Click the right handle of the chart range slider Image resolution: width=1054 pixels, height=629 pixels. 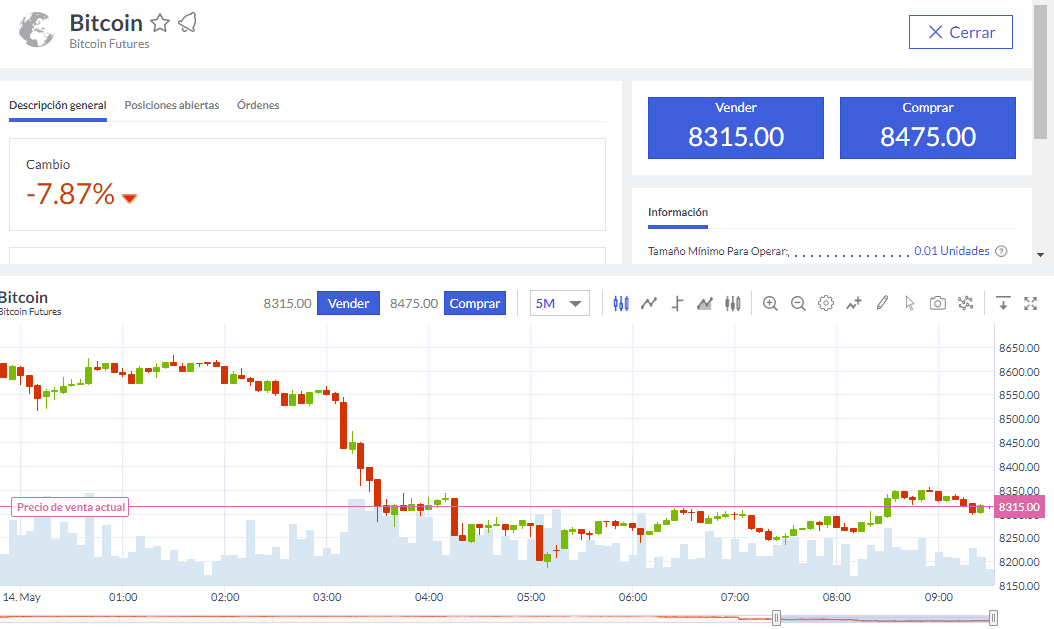pos(993,617)
